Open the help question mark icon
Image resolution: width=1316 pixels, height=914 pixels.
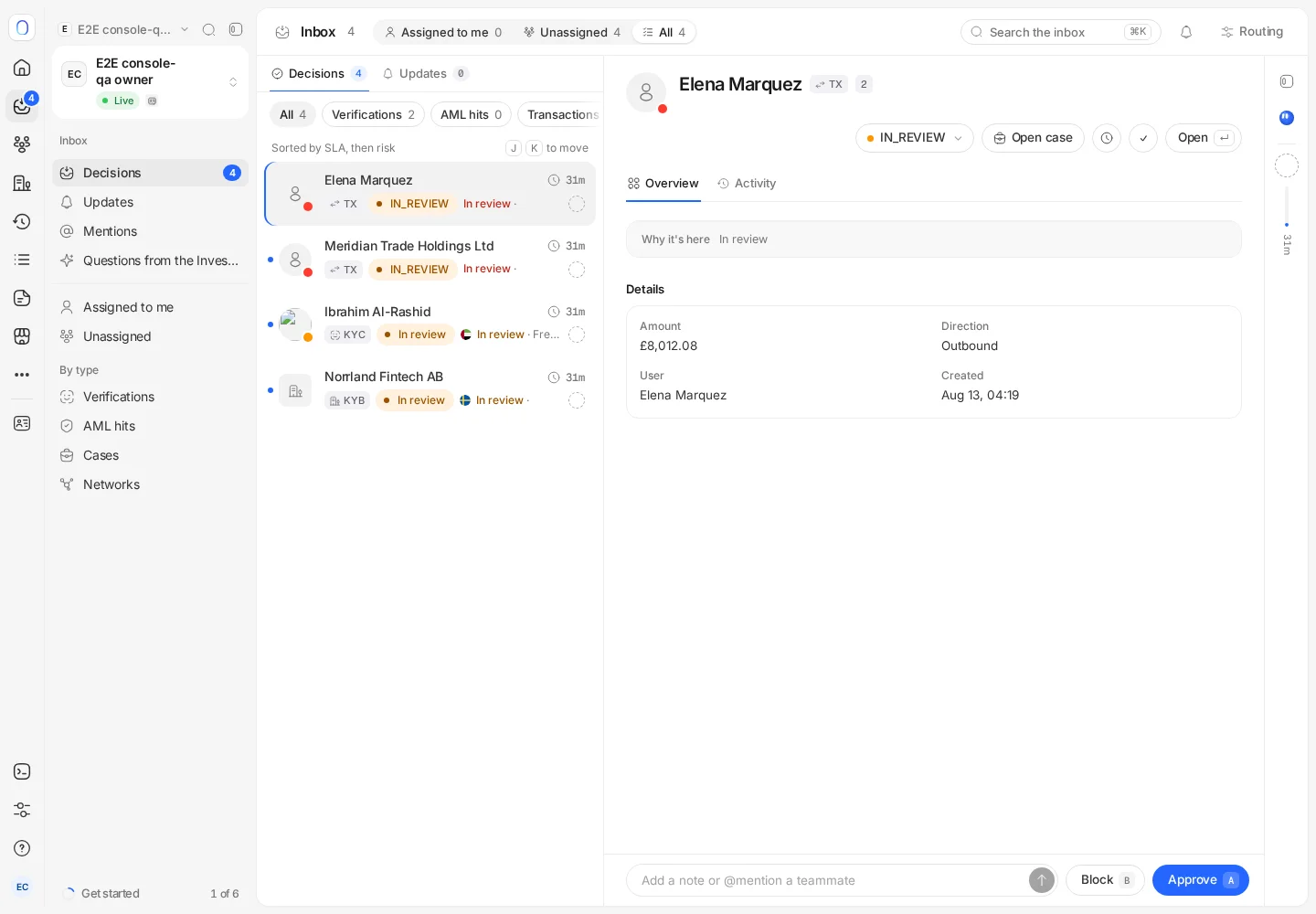(x=22, y=848)
